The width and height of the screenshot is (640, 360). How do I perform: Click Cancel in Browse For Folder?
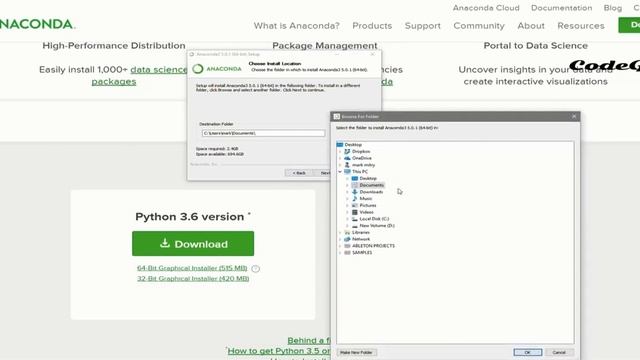click(x=559, y=352)
